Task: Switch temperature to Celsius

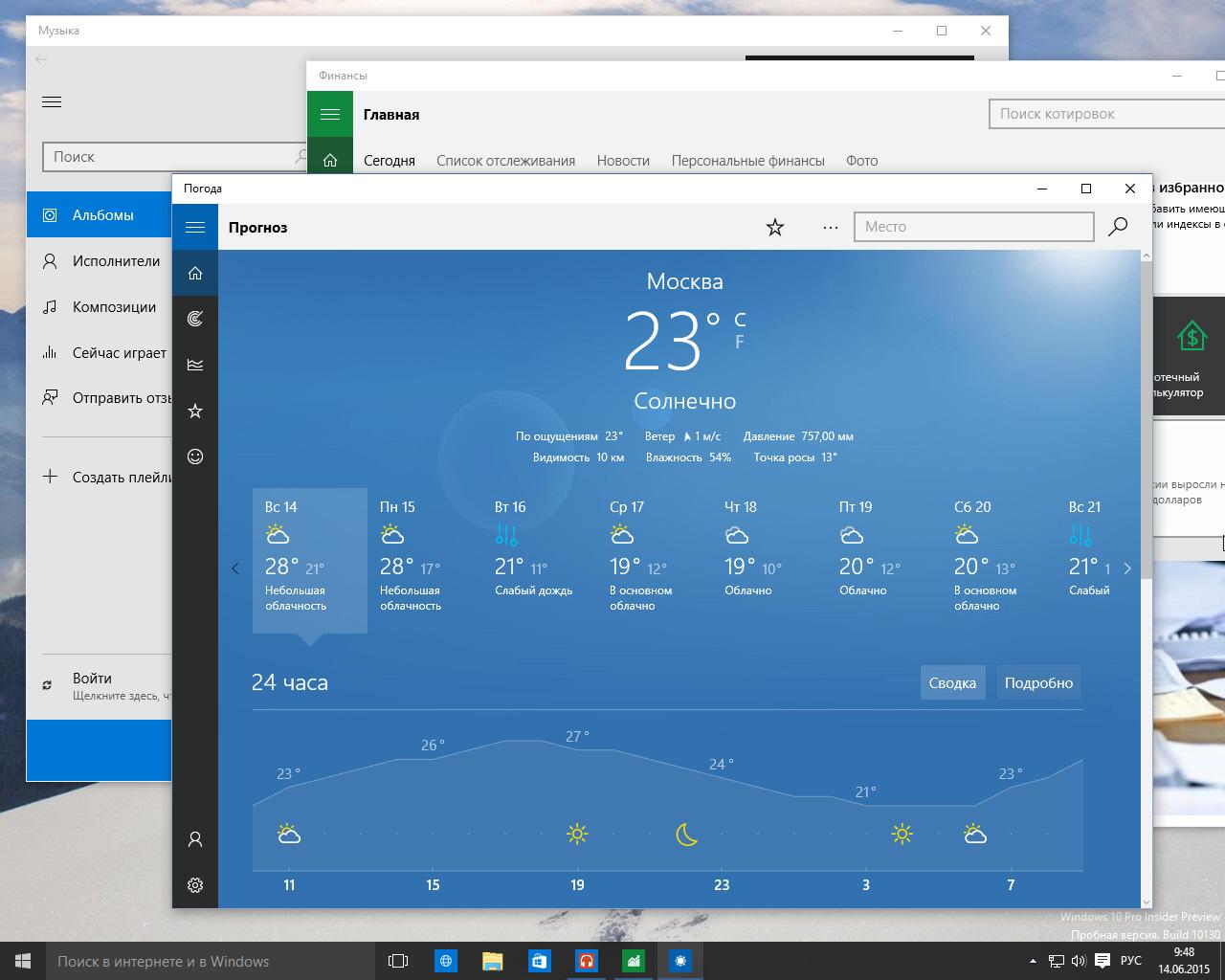Action: coord(740,320)
